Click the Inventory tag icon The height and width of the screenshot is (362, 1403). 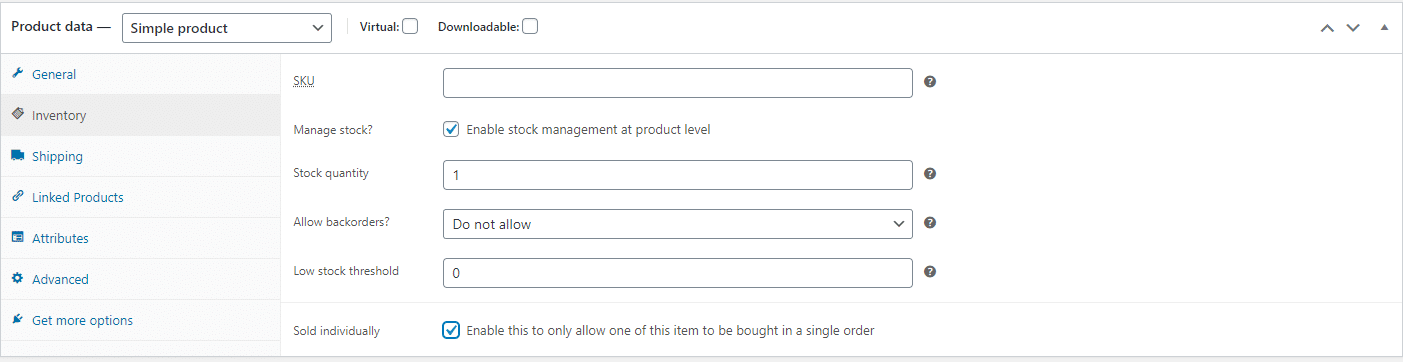(x=17, y=115)
